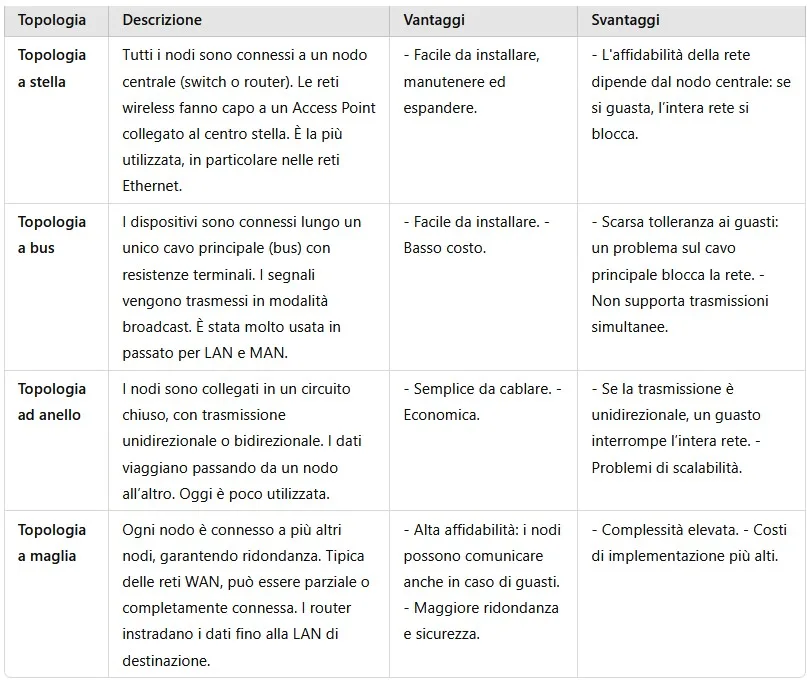This screenshot has width=807, height=680.
Task: Select the 'Topologia a bus' row label
Action: (x=52, y=235)
